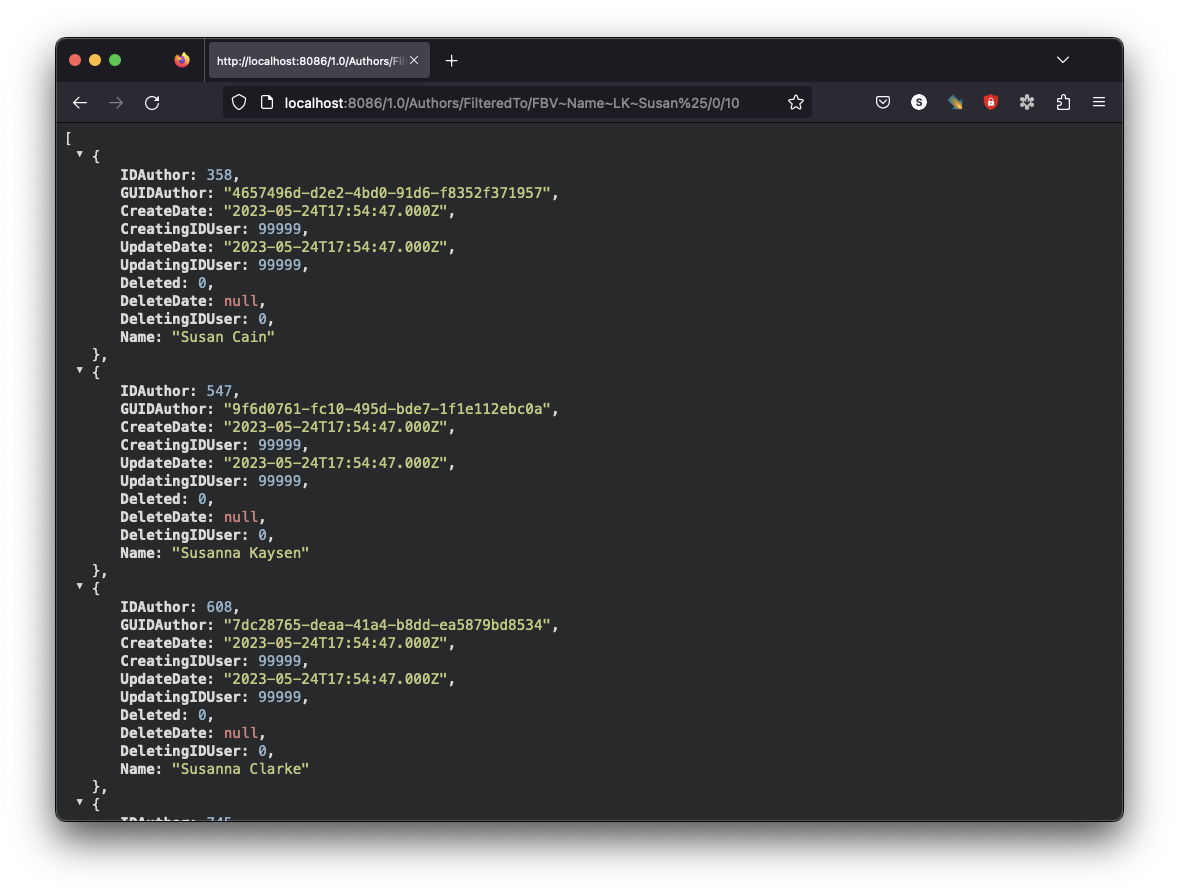Open the red shield lock extension
The height and width of the screenshot is (895, 1179).
tap(991, 102)
